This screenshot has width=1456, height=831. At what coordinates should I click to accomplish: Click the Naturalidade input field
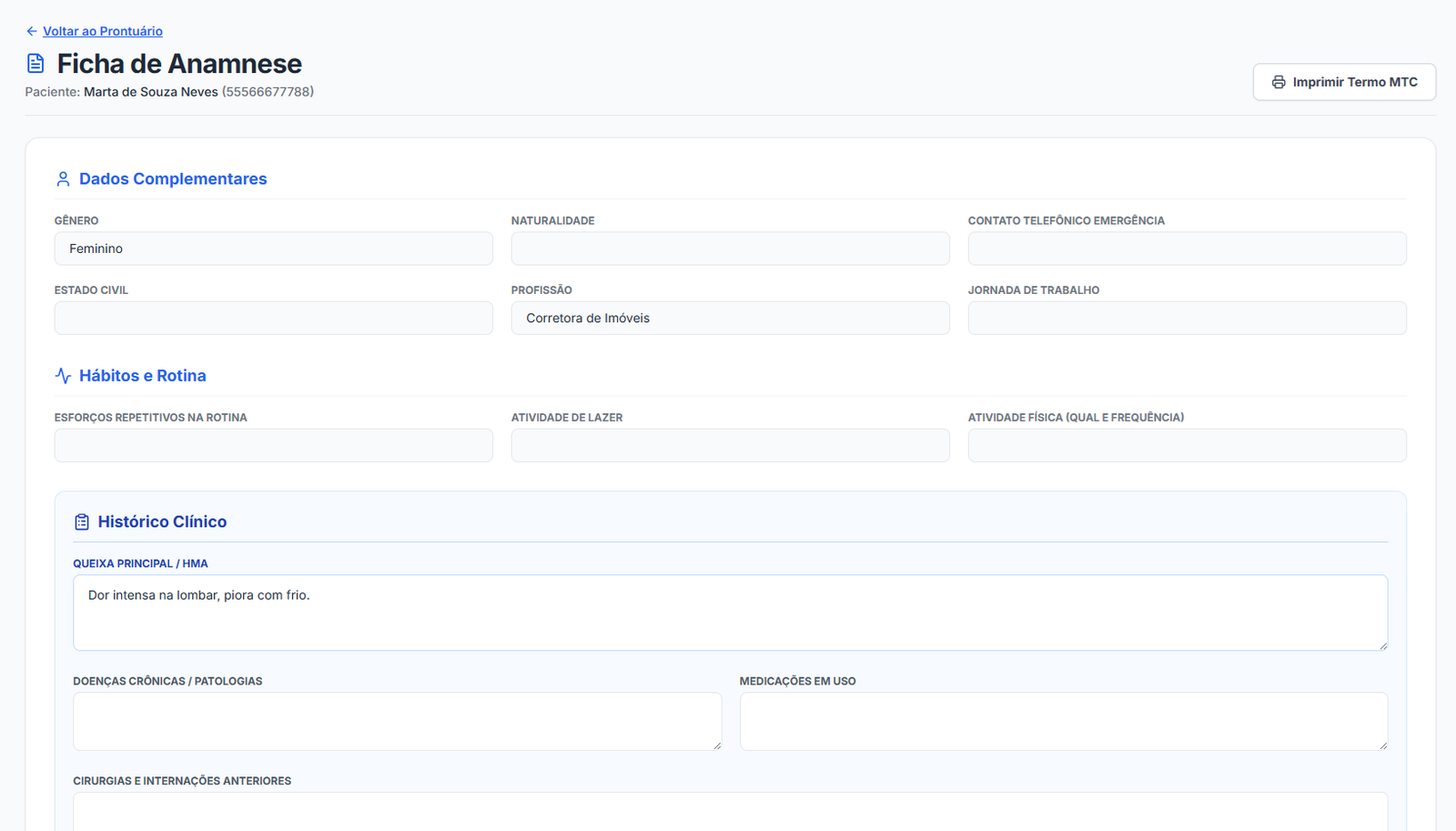coord(731,248)
